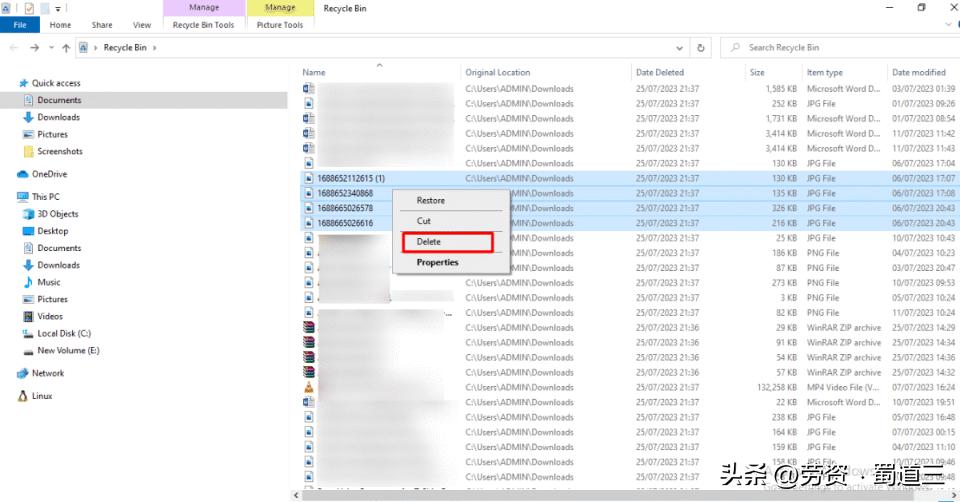The height and width of the screenshot is (502, 960).
Task: Click the 132,258 KB size cell
Action: [x=777, y=388]
